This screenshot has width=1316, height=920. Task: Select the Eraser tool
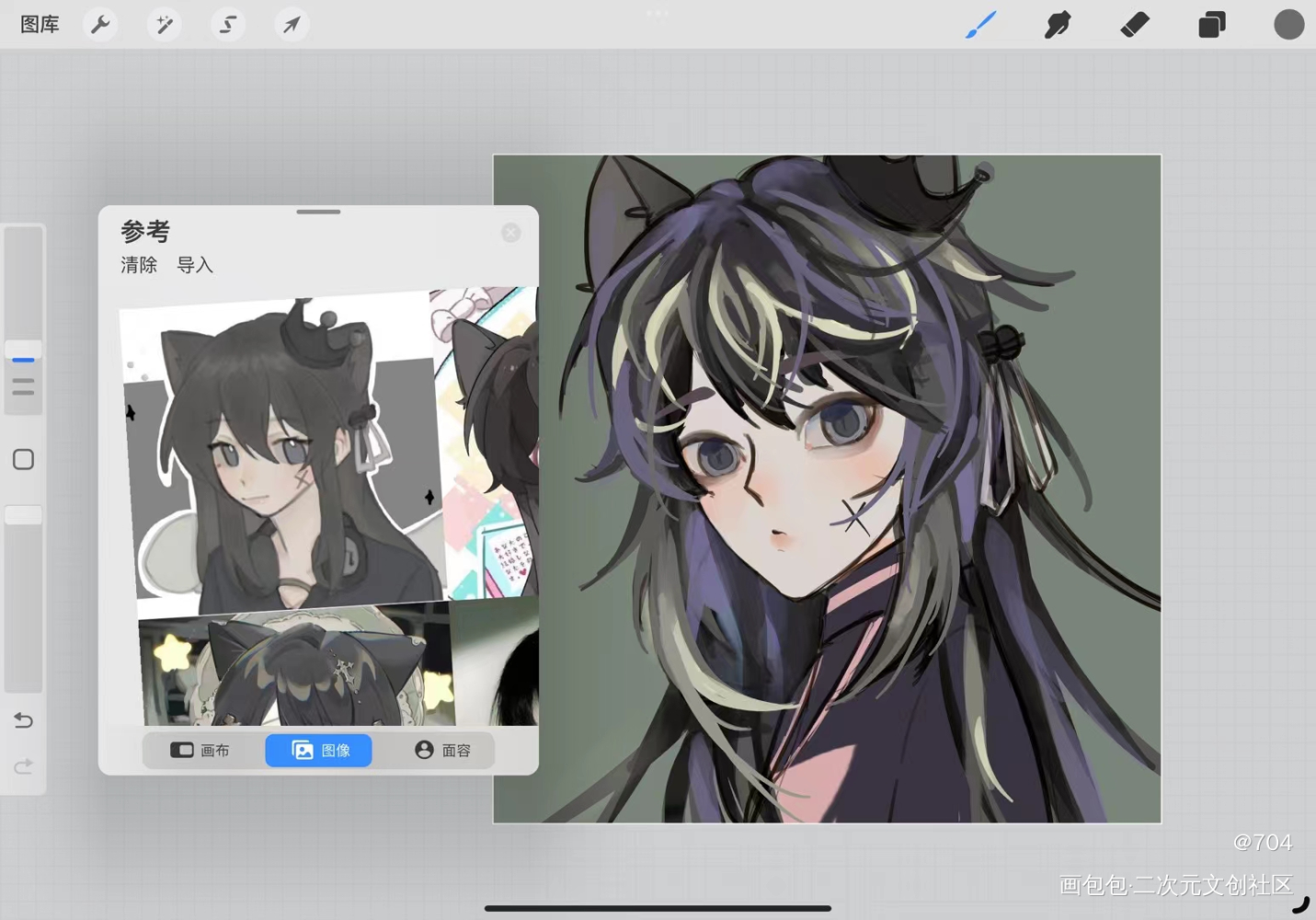point(1135,25)
